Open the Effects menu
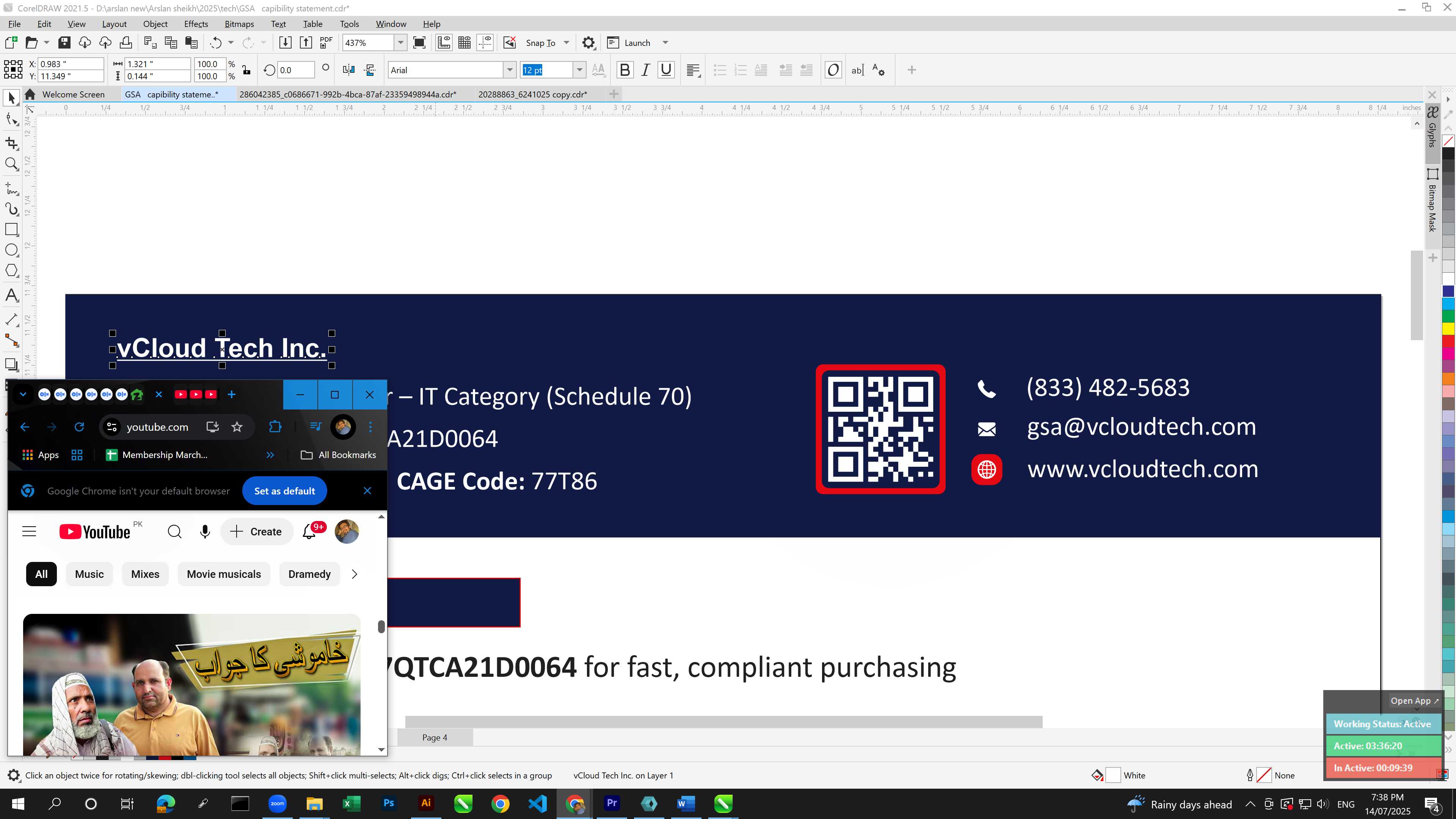Screen dimensions: 1456x819 click(196, 24)
